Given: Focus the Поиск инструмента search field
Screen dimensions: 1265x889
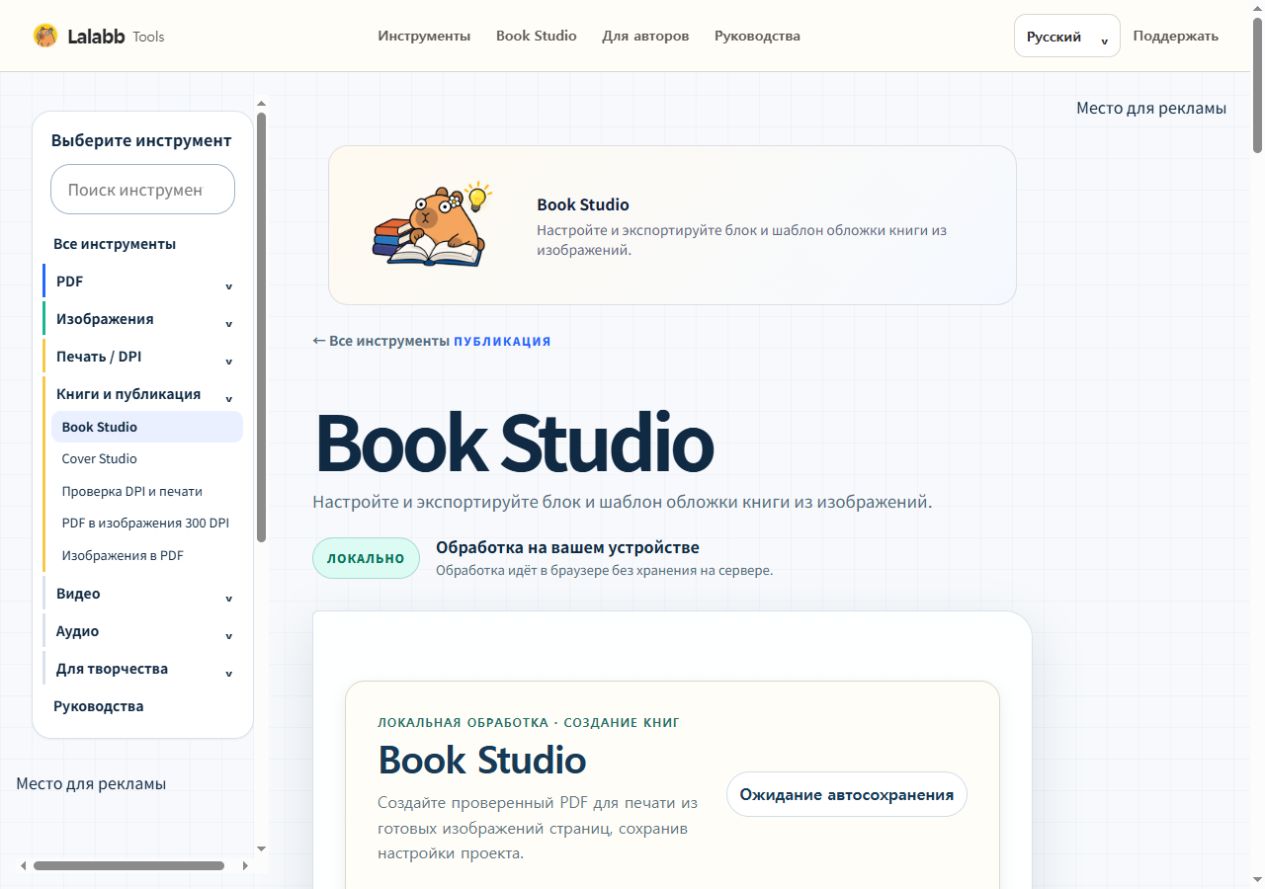Looking at the screenshot, I should point(143,189).
